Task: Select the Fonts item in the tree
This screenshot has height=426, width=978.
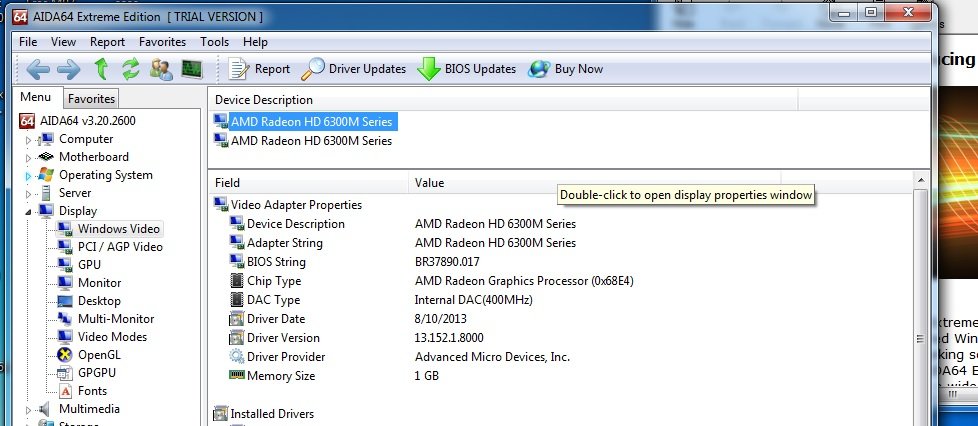Action: click(x=92, y=391)
